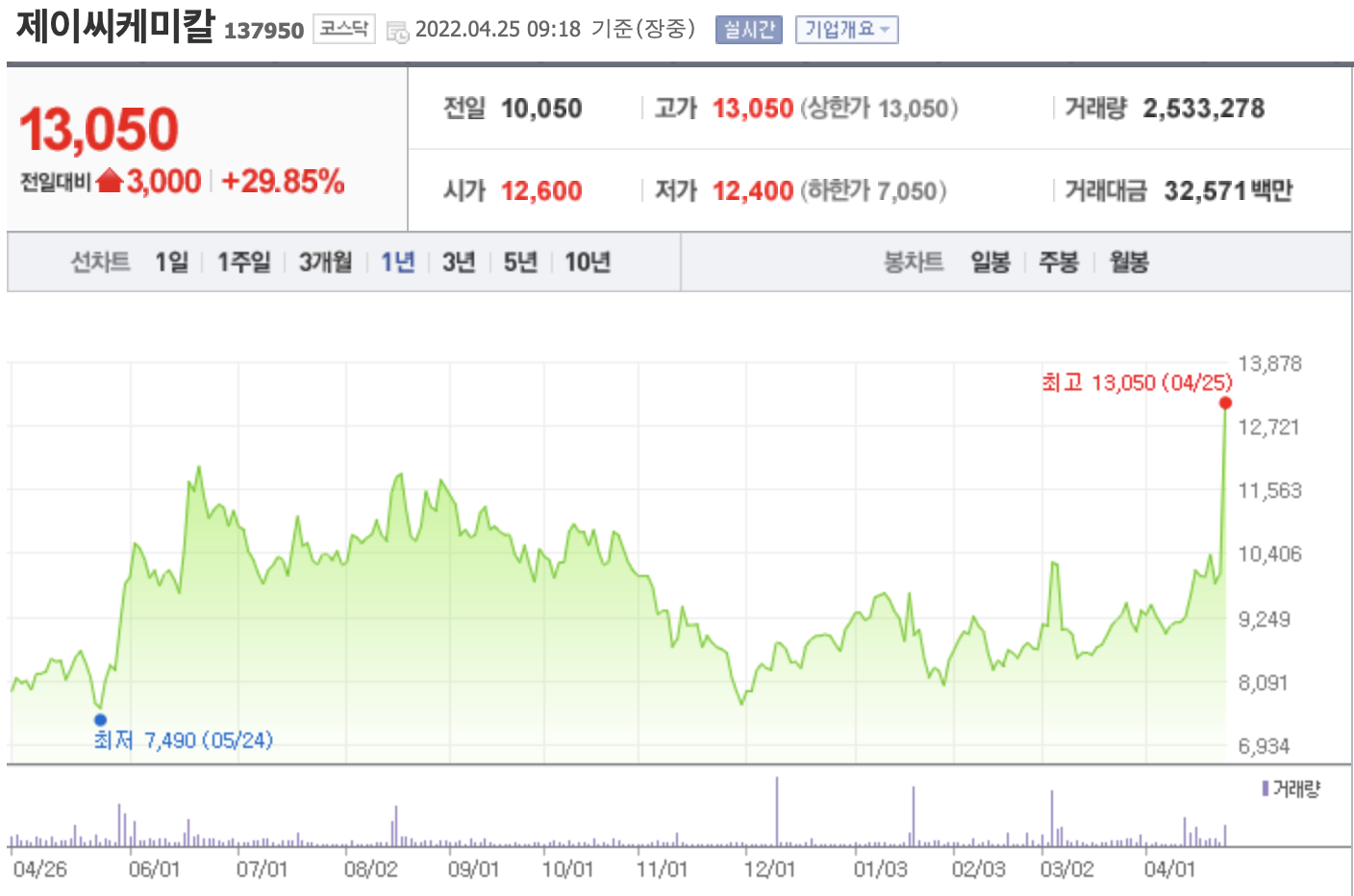This screenshot has height=896, width=1354.
Task: Click the 04/01 date axis label
Action: (1169, 869)
